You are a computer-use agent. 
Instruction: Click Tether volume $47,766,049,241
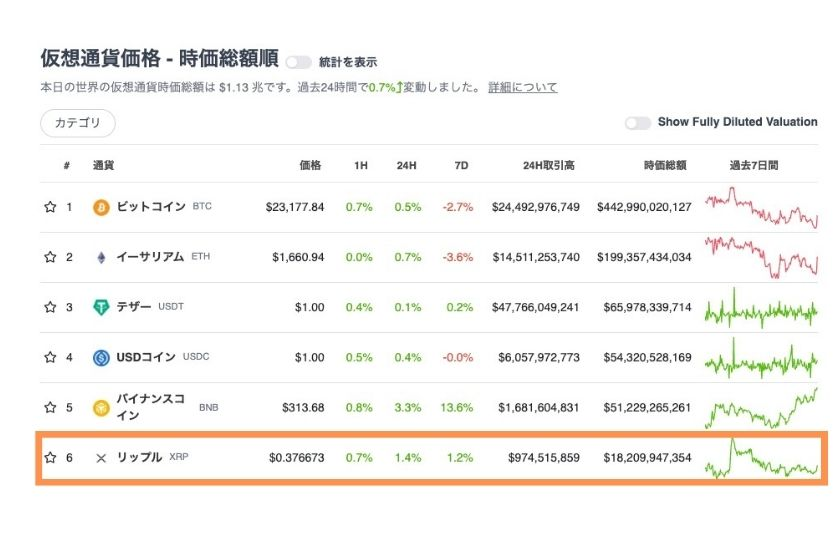536,307
